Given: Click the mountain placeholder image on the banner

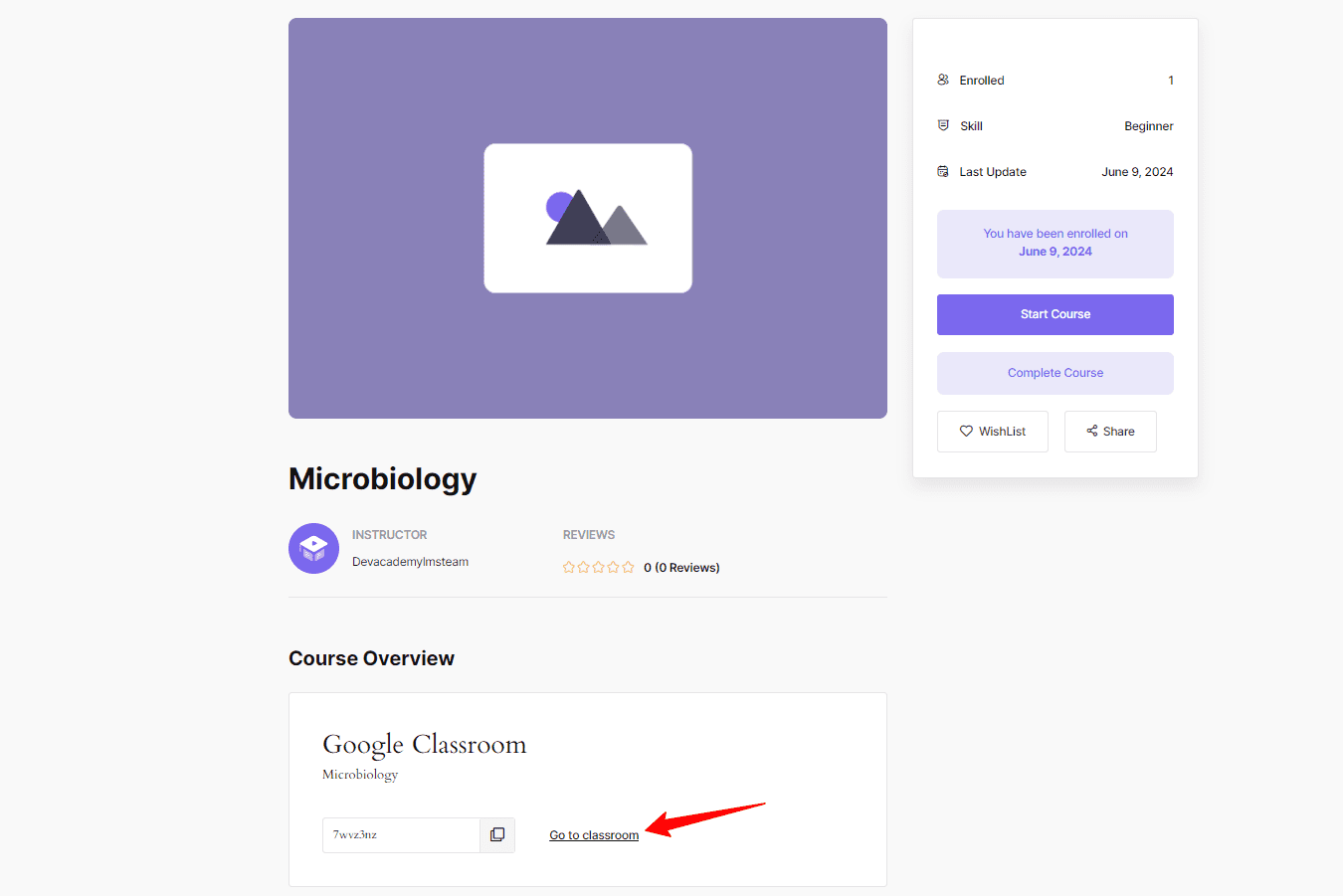Looking at the screenshot, I should (587, 218).
